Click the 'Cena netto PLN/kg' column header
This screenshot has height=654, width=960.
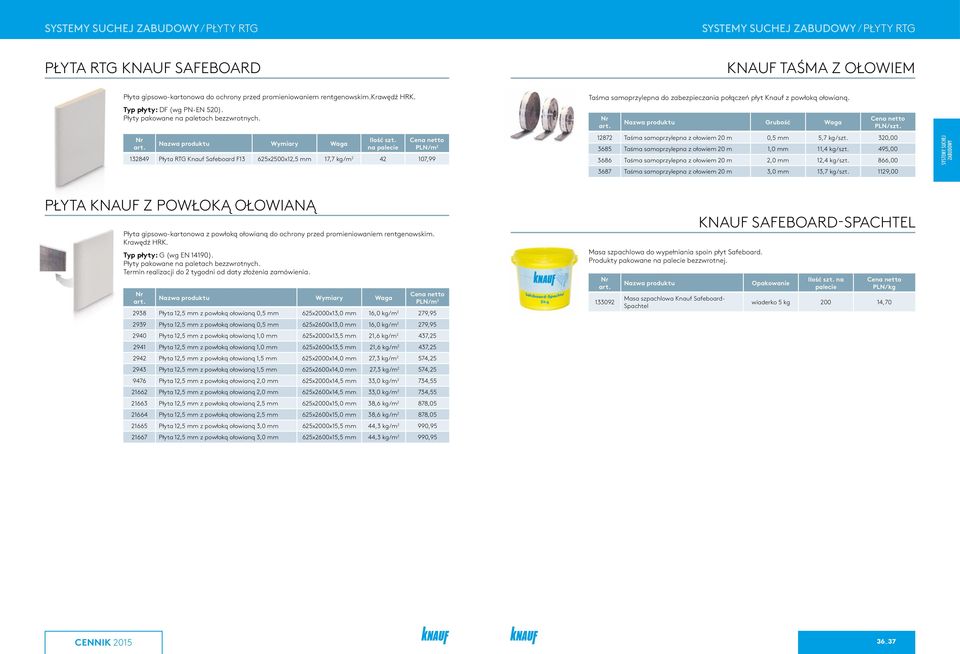tap(884, 283)
